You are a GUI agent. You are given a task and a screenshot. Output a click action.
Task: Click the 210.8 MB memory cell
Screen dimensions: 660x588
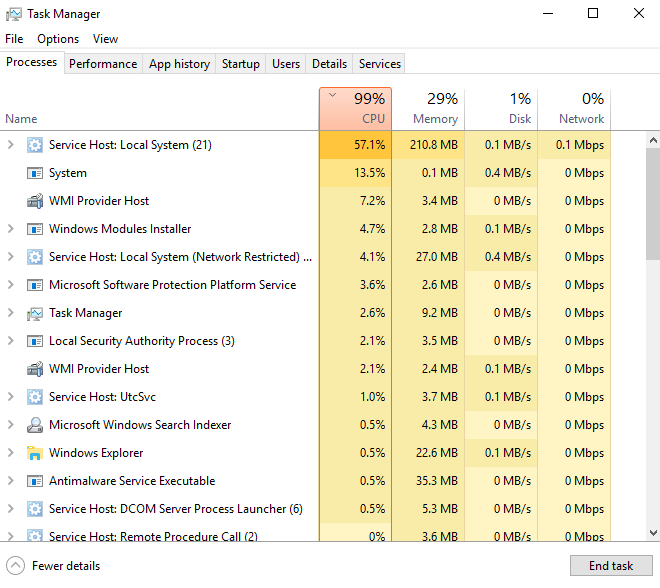428,145
